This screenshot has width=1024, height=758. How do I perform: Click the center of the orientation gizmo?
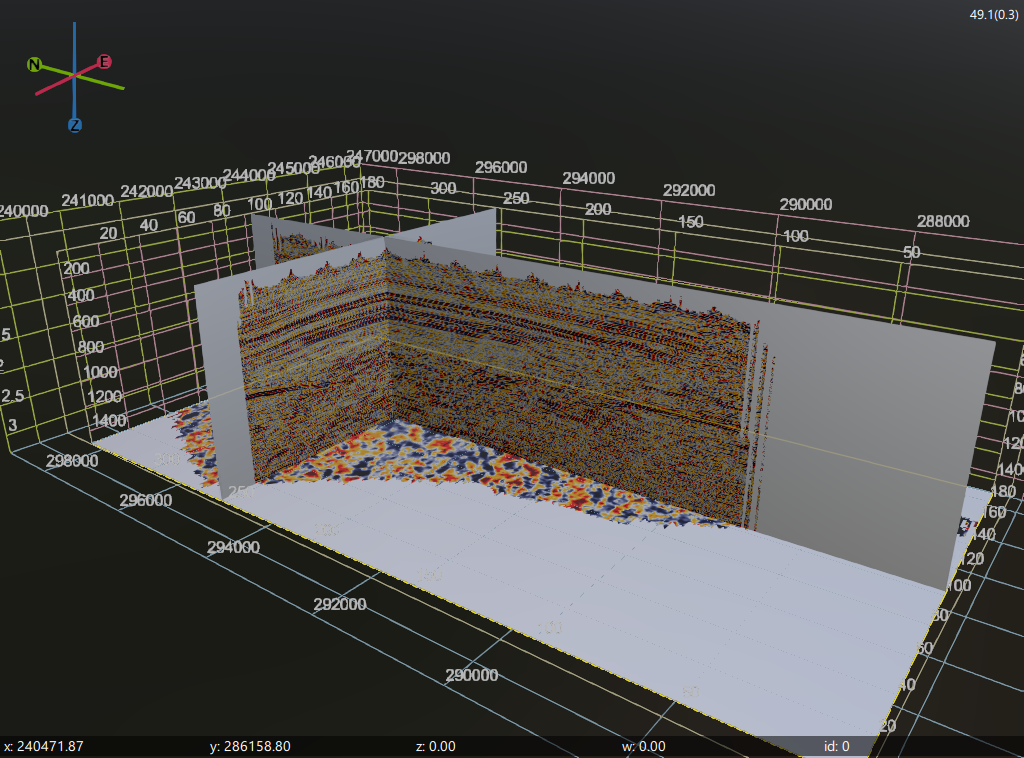[75, 75]
